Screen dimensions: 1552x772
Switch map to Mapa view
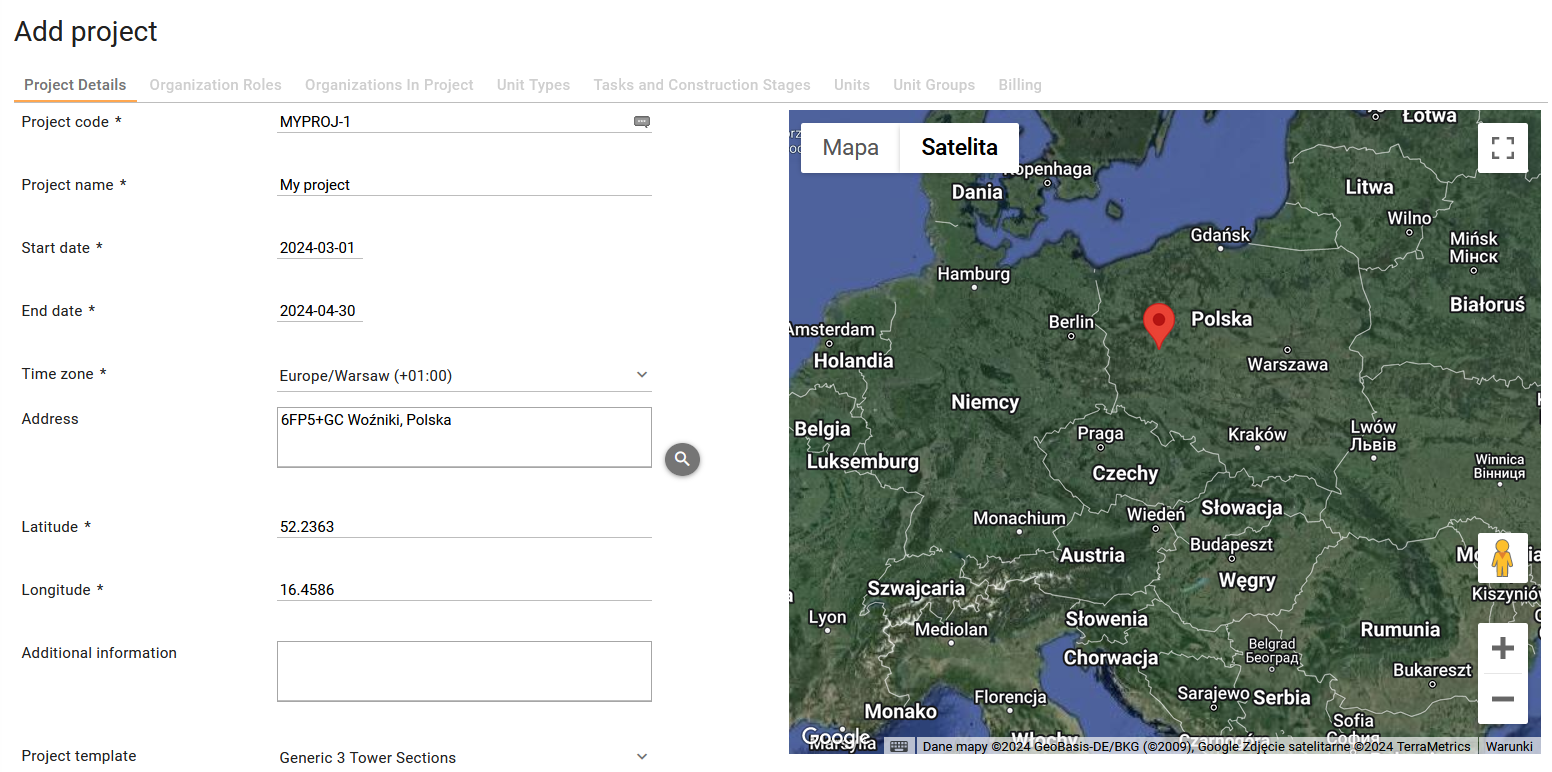(x=850, y=148)
